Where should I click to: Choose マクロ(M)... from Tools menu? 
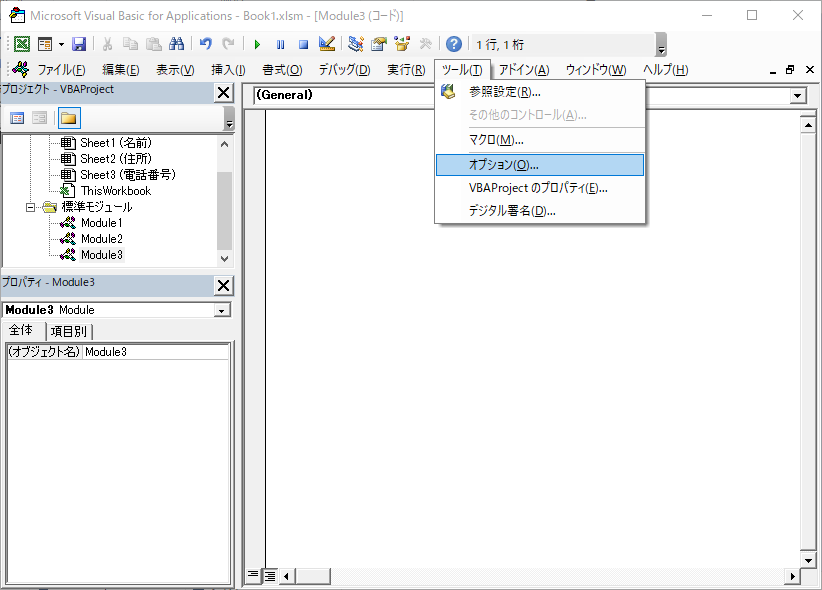click(x=540, y=140)
